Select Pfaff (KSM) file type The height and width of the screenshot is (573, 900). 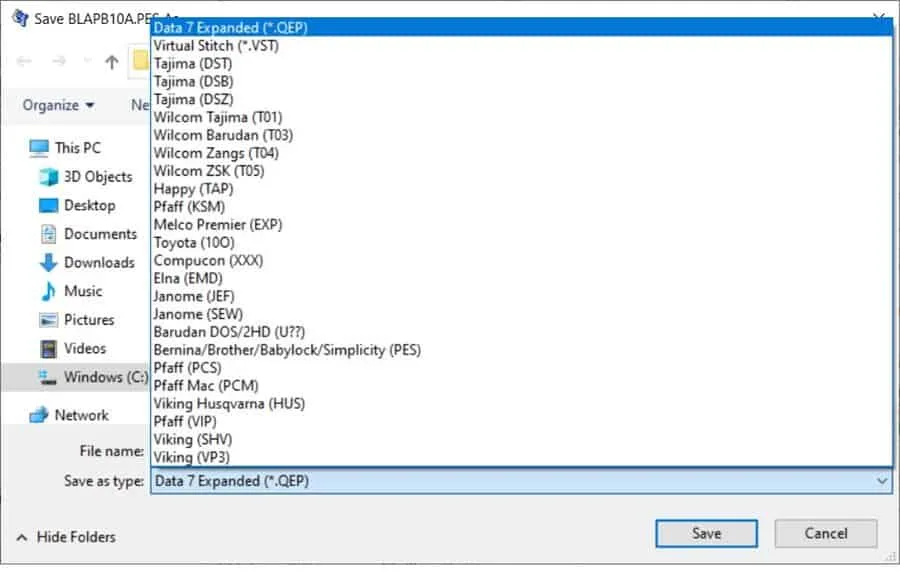point(521,207)
